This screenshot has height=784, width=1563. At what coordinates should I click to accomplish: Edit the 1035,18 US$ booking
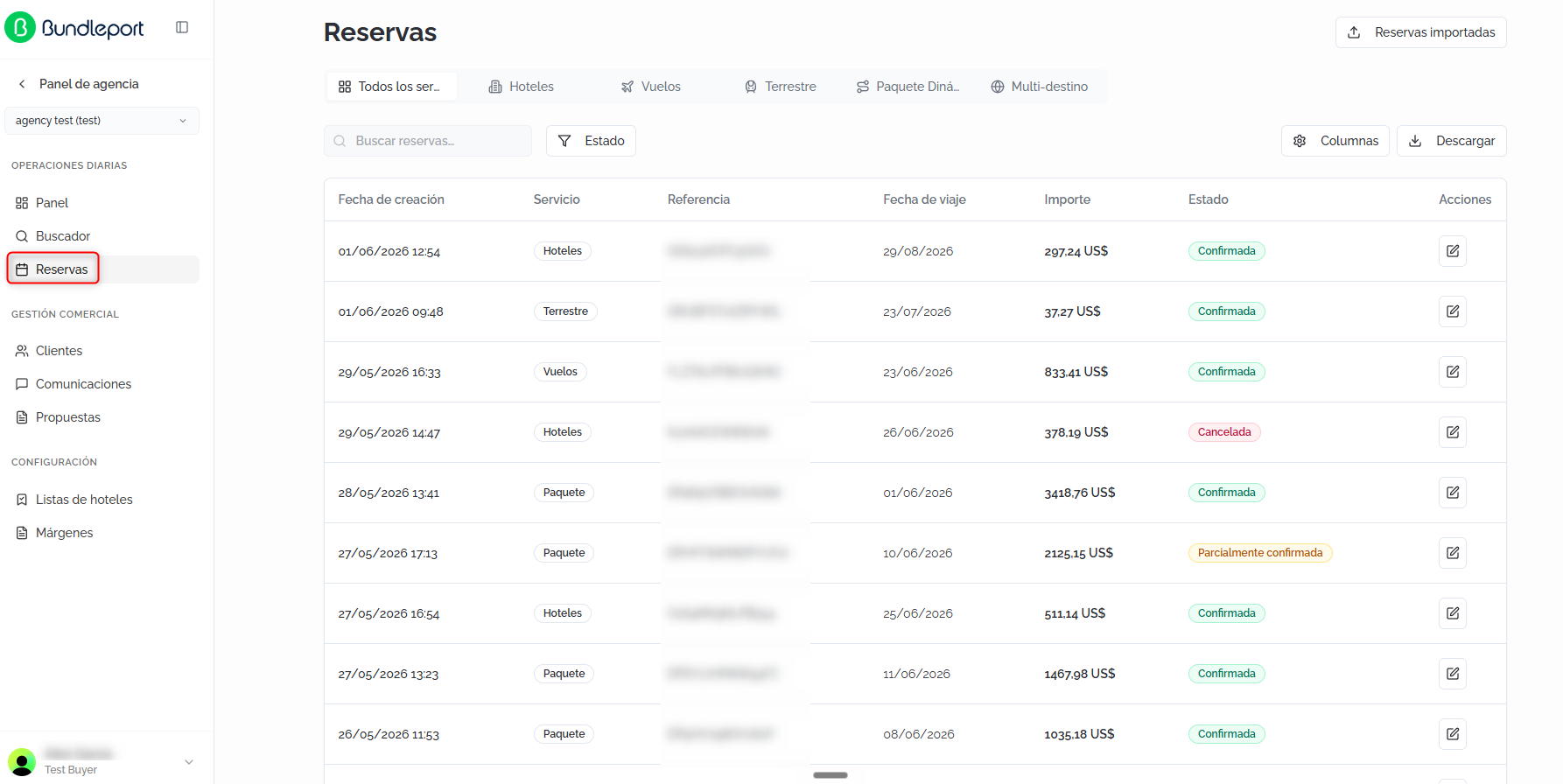click(x=1453, y=734)
